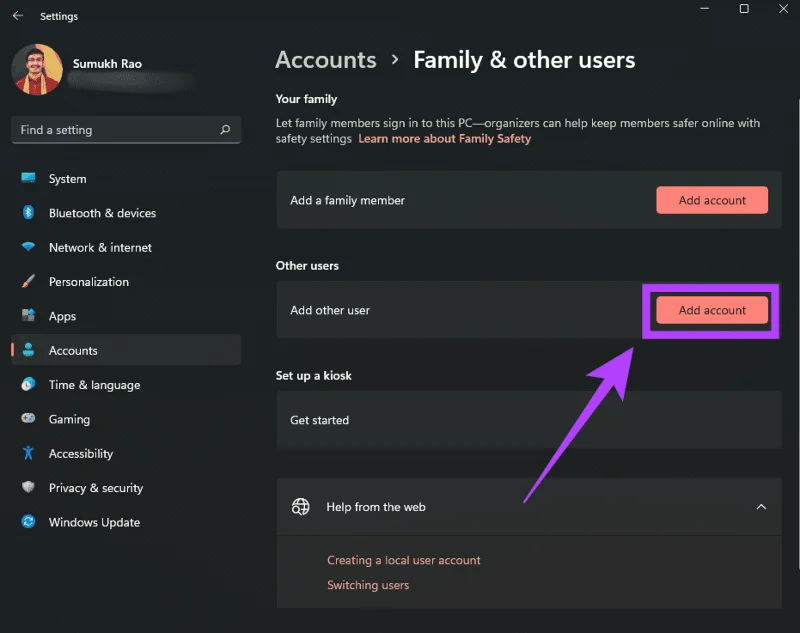Image resolution: width=800 pixels, height=633 pixels.
Task: Select Personalization in sidebar
Action: pyautogui.click(x=126, y=282)
